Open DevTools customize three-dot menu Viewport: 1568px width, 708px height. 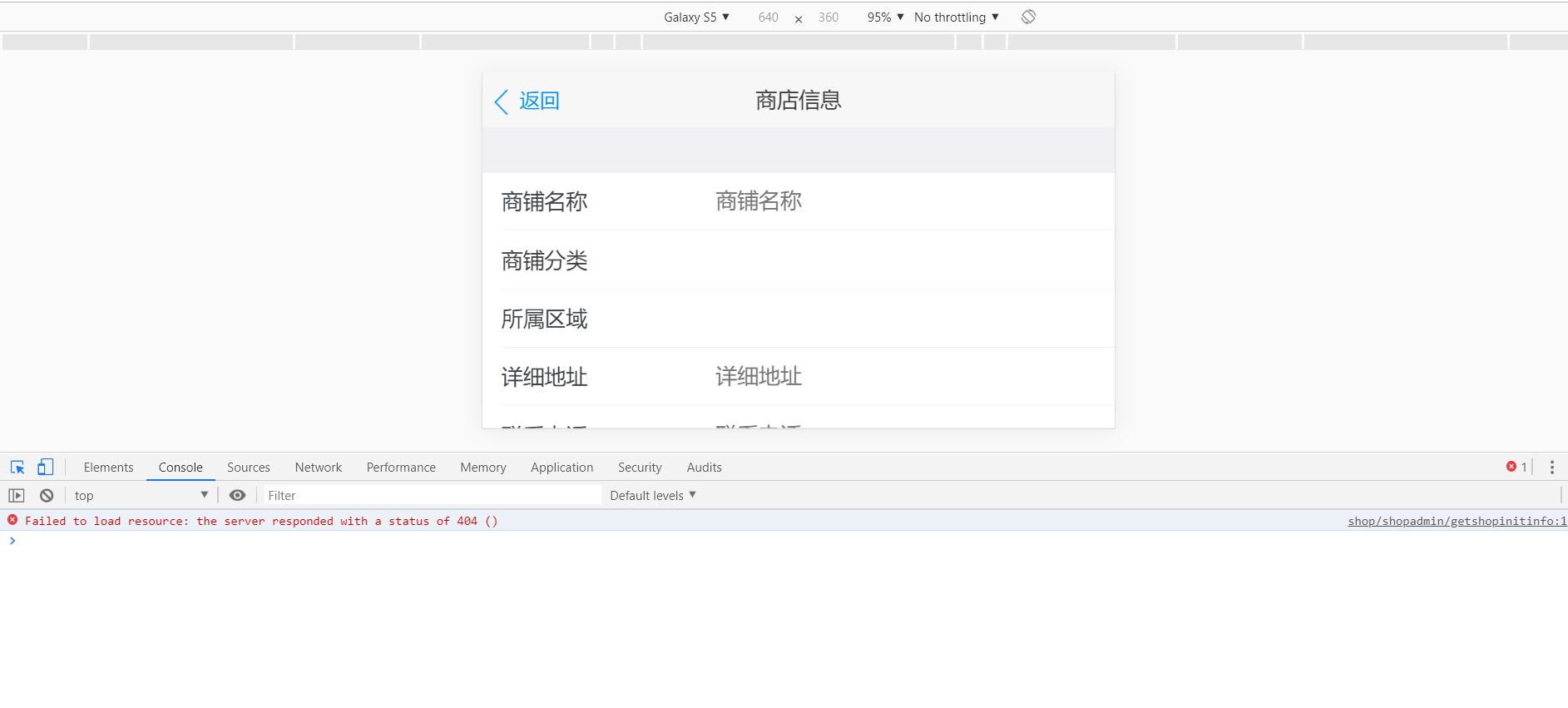click(1552, 468)
